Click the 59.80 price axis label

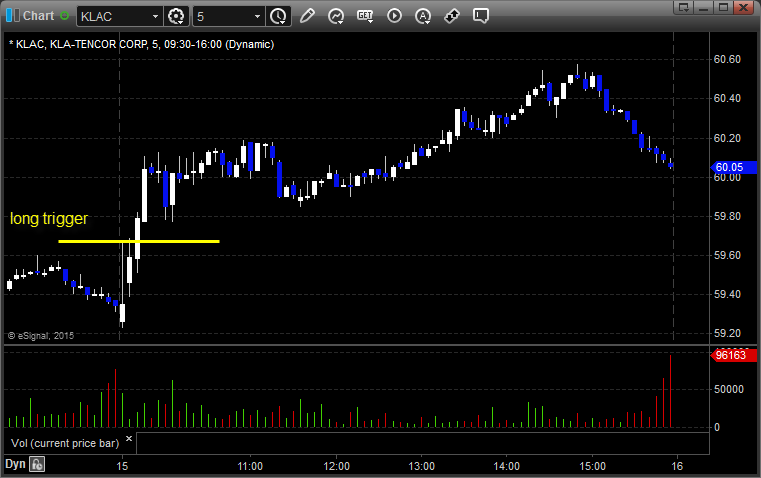tap(727, 216)
